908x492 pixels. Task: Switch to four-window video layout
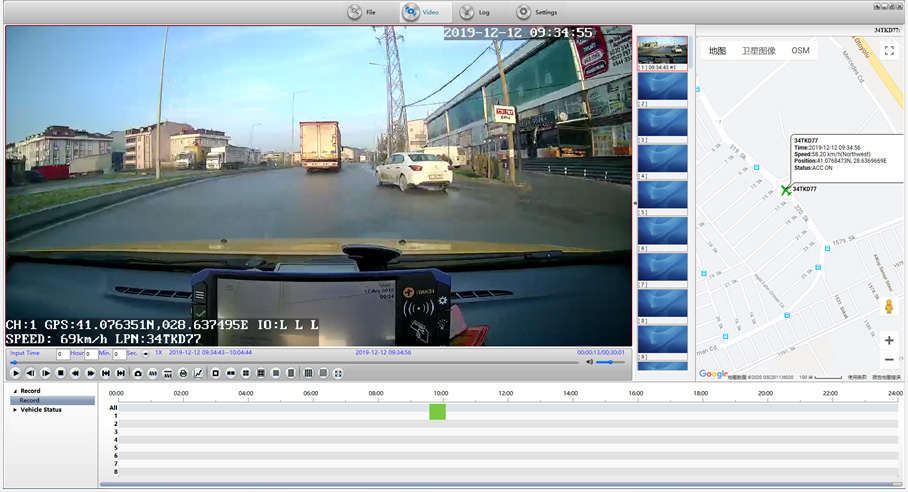246,373
